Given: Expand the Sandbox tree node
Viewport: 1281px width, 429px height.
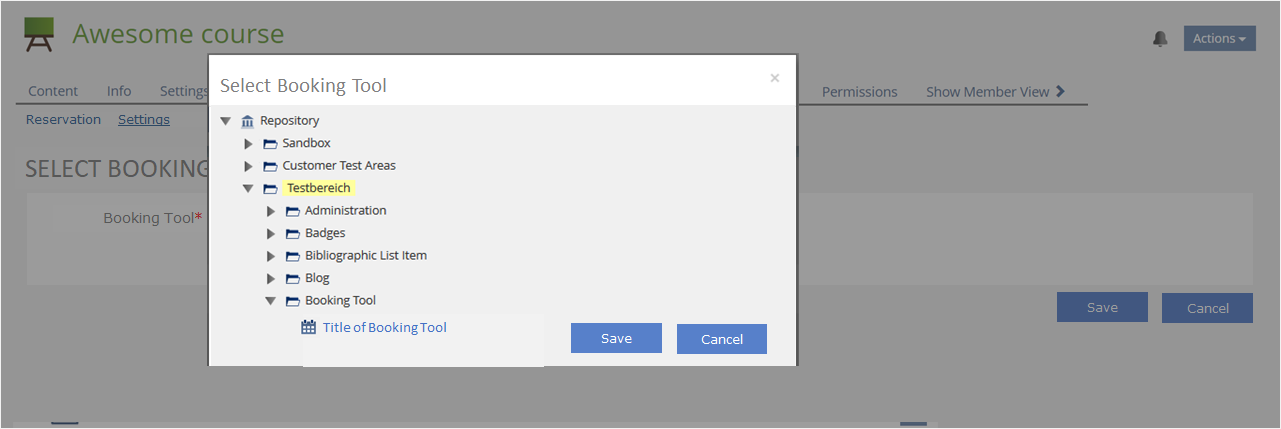Looking at the screenshot, I should [x=248, y=144].
